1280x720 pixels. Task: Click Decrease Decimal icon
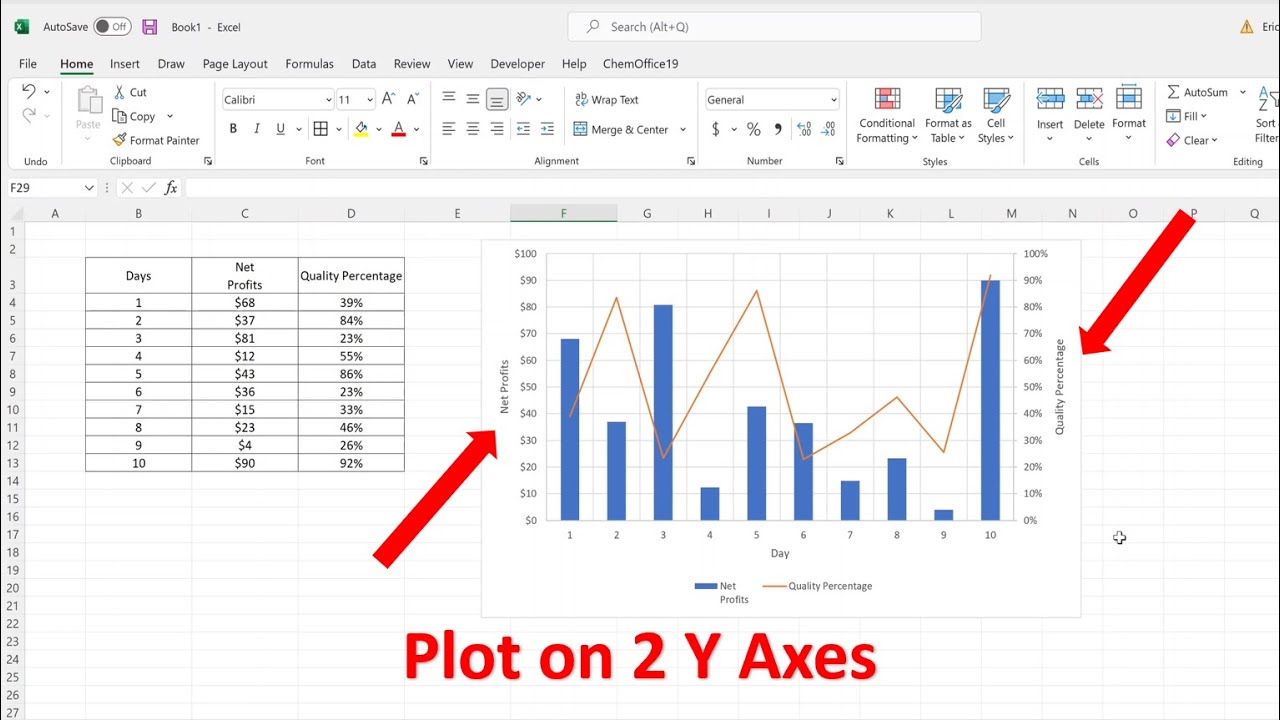pos(829,129)
